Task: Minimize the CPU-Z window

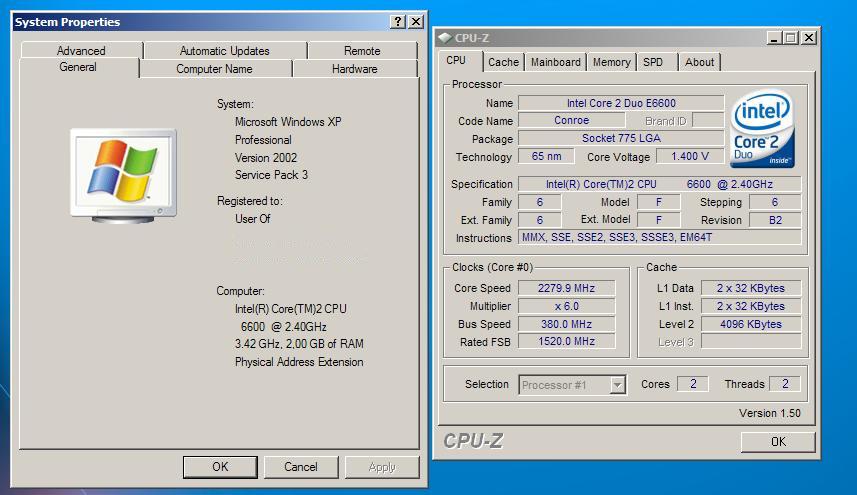Action: 773,38
